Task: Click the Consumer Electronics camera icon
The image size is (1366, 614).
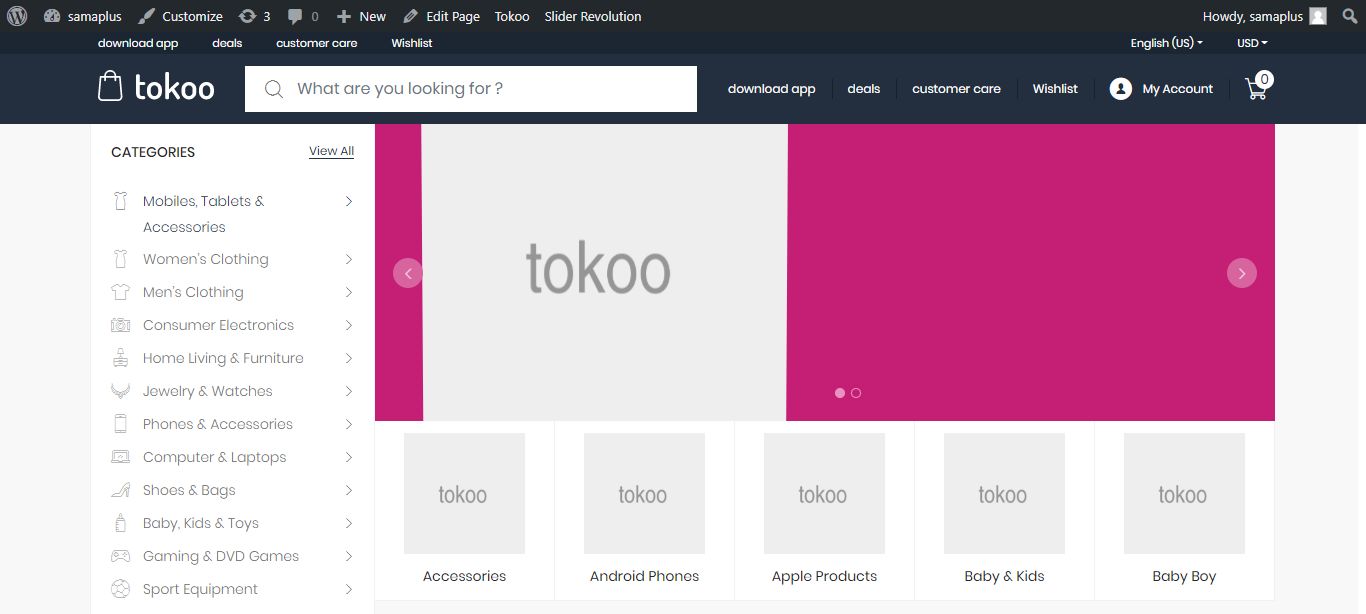Action: click(121, 325)
